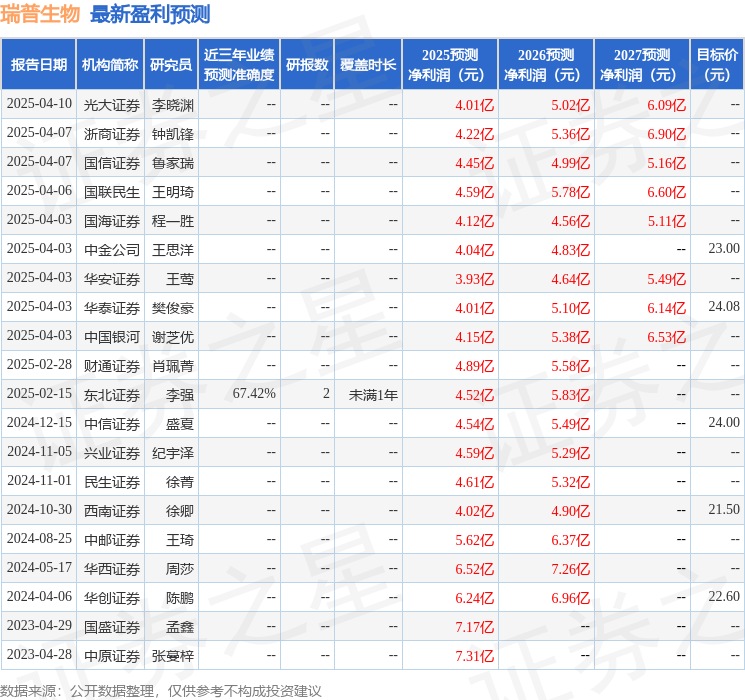Click the 5.78亿 forecast value

570,192
